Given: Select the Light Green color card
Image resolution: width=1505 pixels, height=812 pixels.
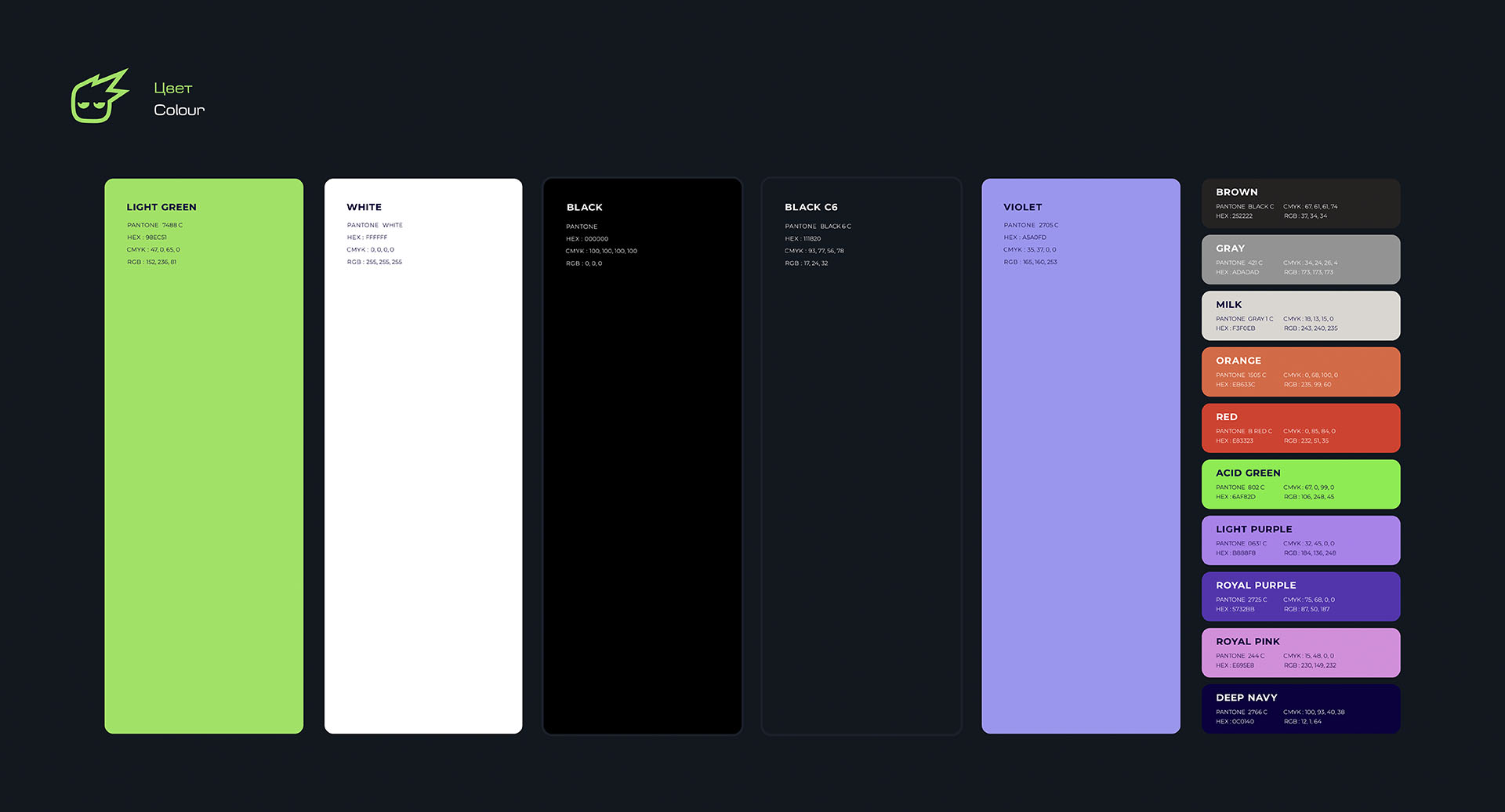Looking at the screenshot, I should [x=204, y=456].
